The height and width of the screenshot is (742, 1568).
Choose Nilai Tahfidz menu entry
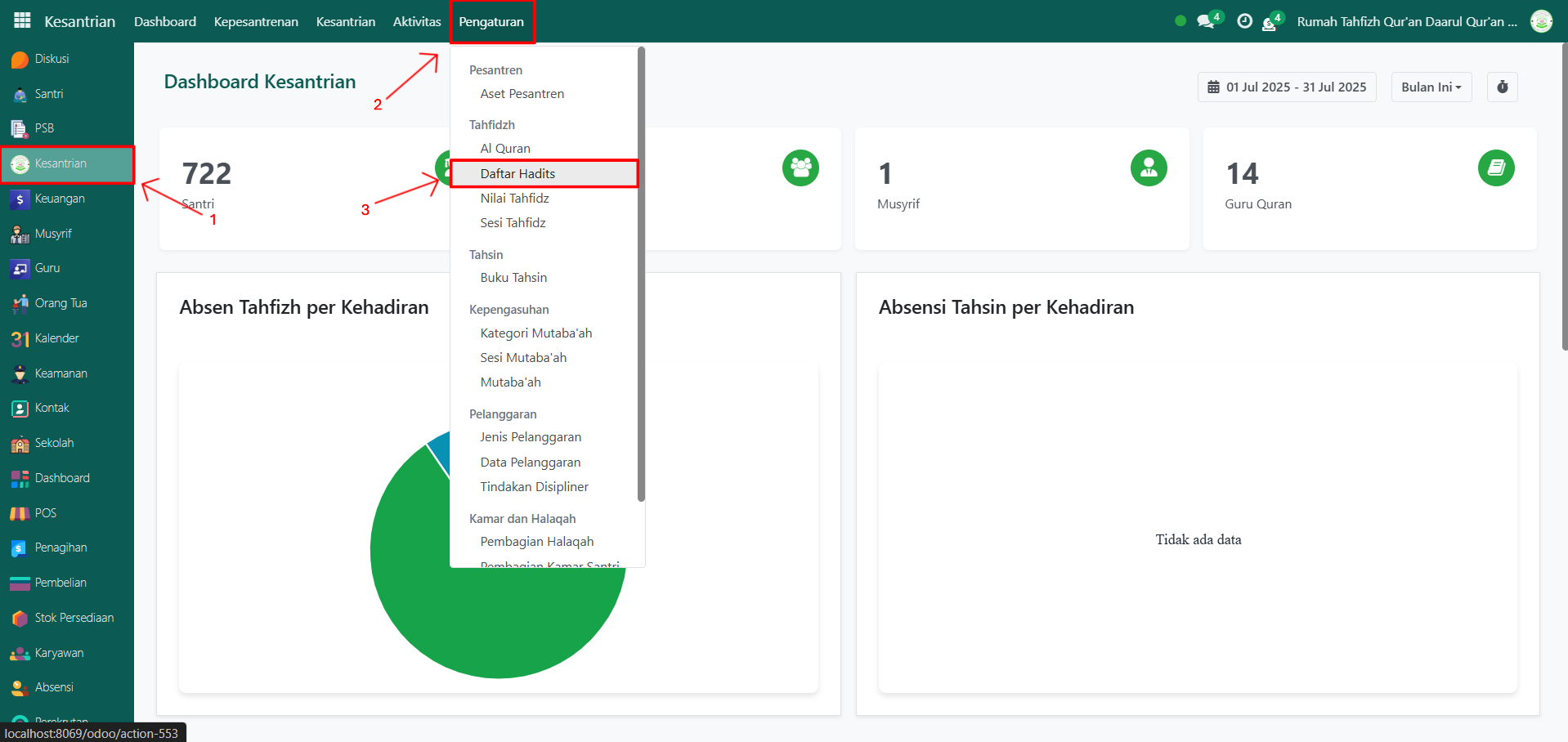pos(514,198)
